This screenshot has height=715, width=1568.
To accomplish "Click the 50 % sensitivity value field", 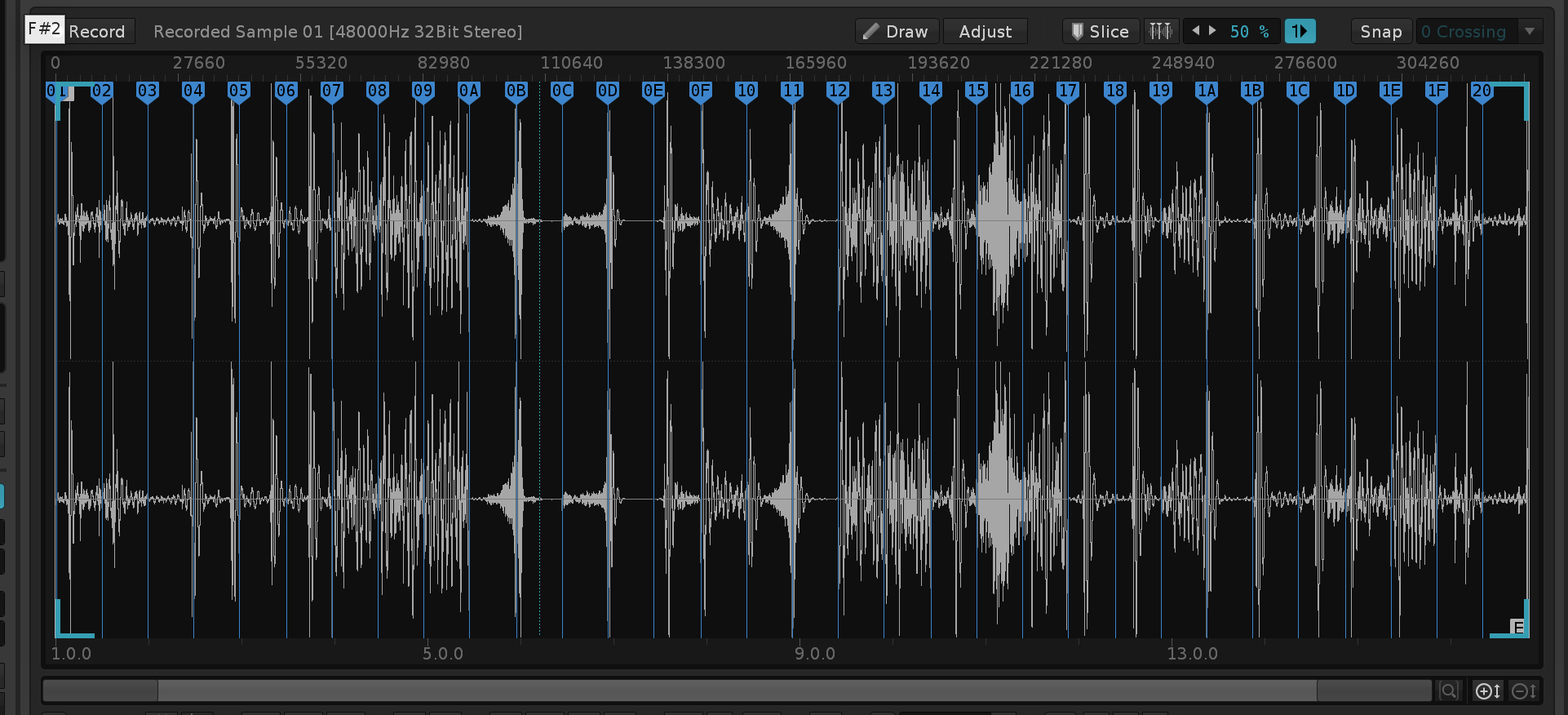I will [1248, 32].
